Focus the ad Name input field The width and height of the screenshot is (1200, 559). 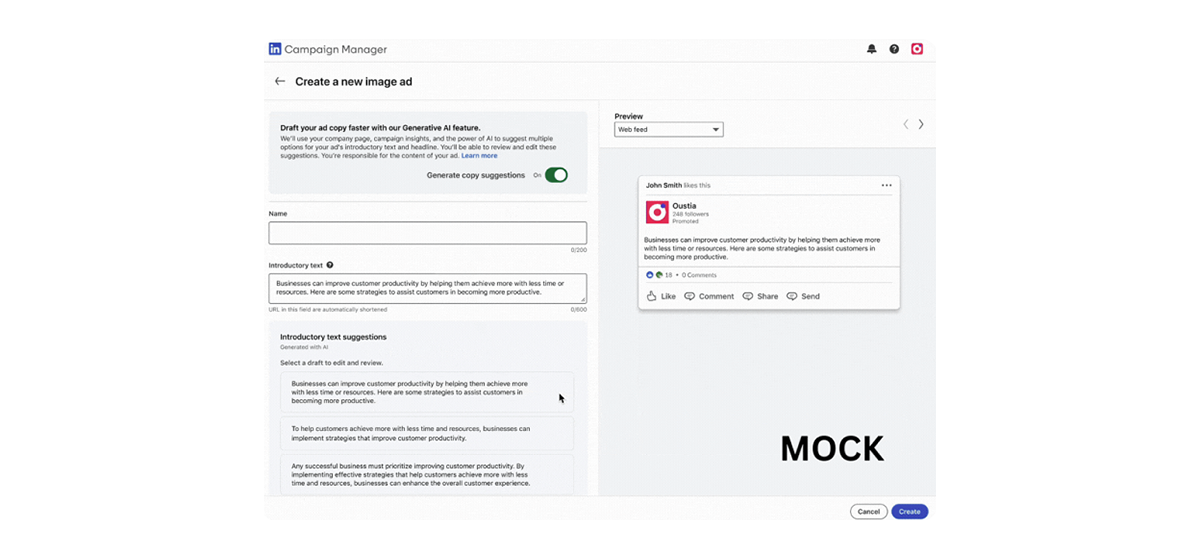coord(427,233)
